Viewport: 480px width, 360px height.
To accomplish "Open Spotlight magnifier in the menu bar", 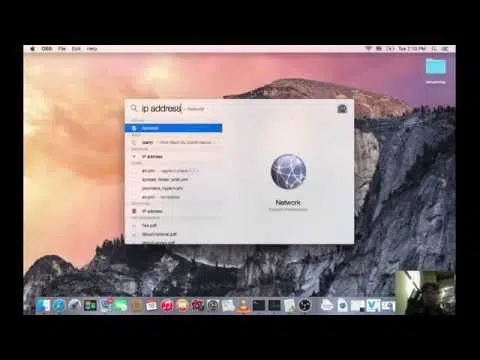I will (434, 49).
